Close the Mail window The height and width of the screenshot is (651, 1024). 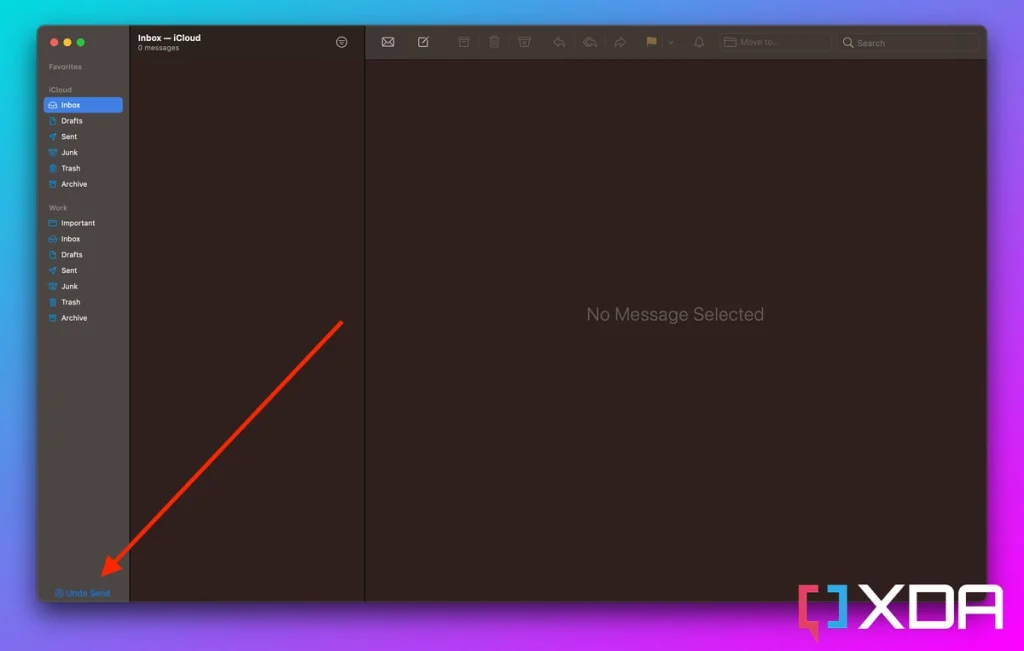(x=54, y=42)
